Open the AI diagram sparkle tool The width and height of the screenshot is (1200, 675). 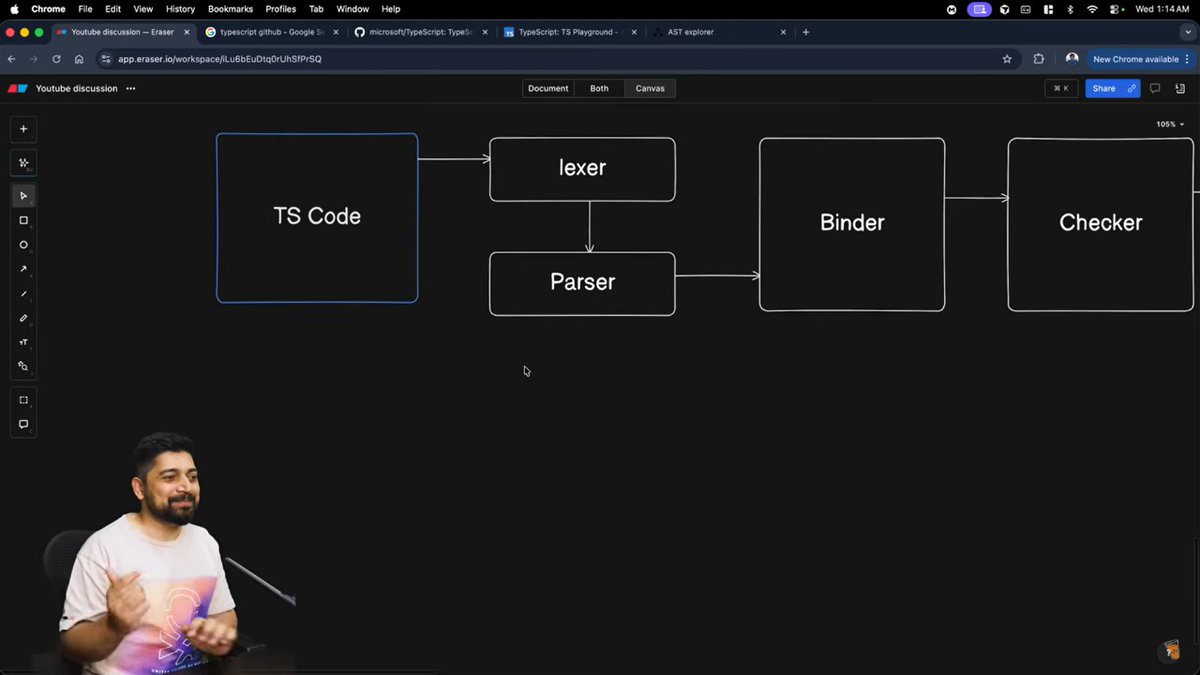pos(23,162)
